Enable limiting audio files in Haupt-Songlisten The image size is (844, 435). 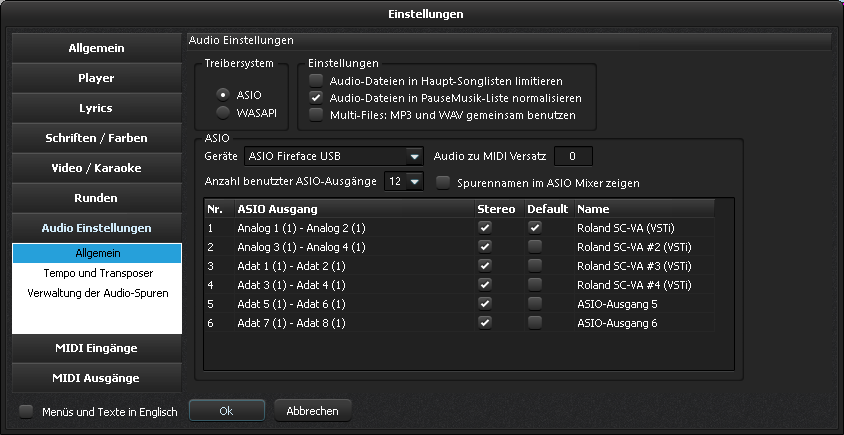[x=316, y=80]
